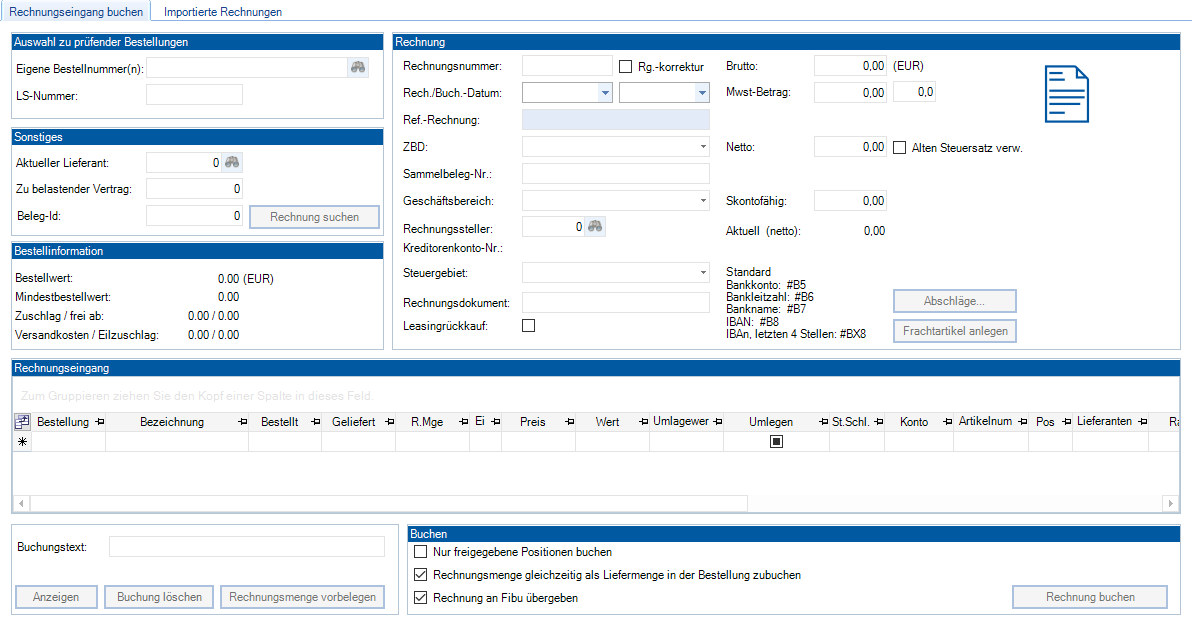Expand the Steuergebiet combo box
The image size is (1192, 623).
[703, 273]
